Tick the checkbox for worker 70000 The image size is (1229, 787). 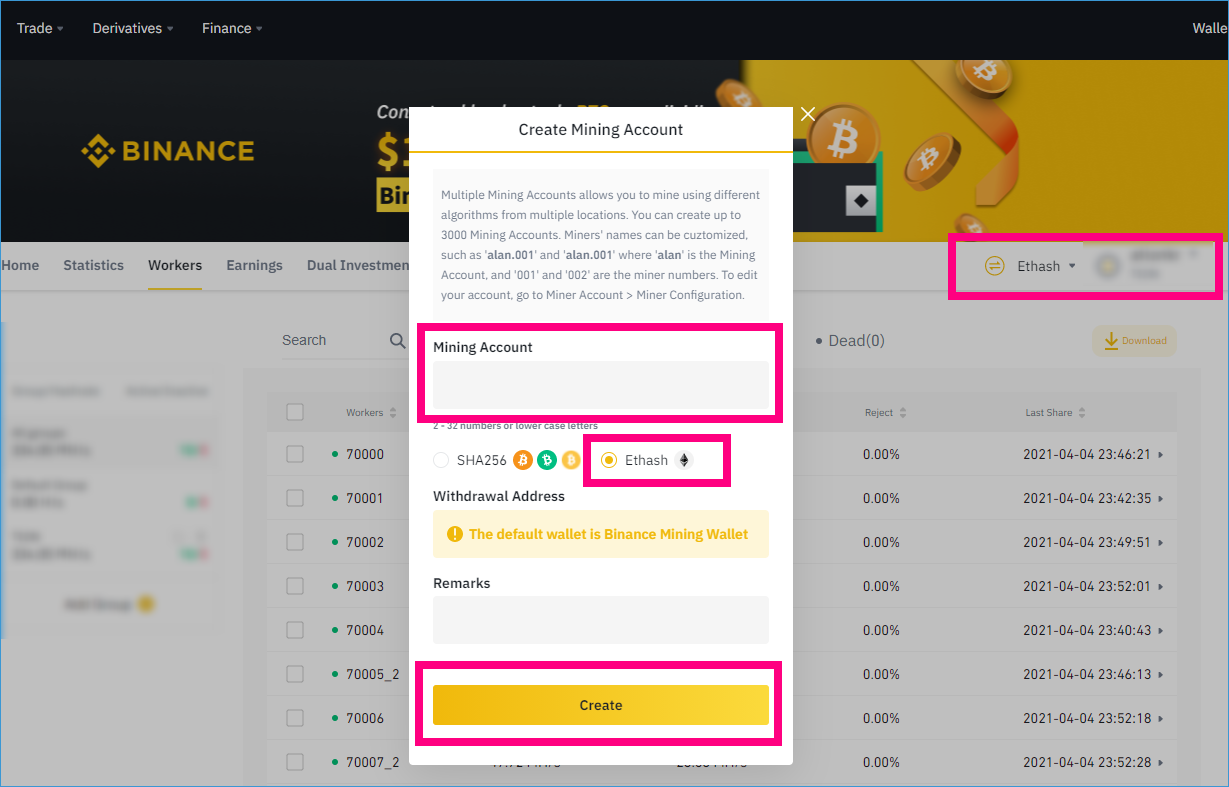pyautogui.click(x=295, y=454)
